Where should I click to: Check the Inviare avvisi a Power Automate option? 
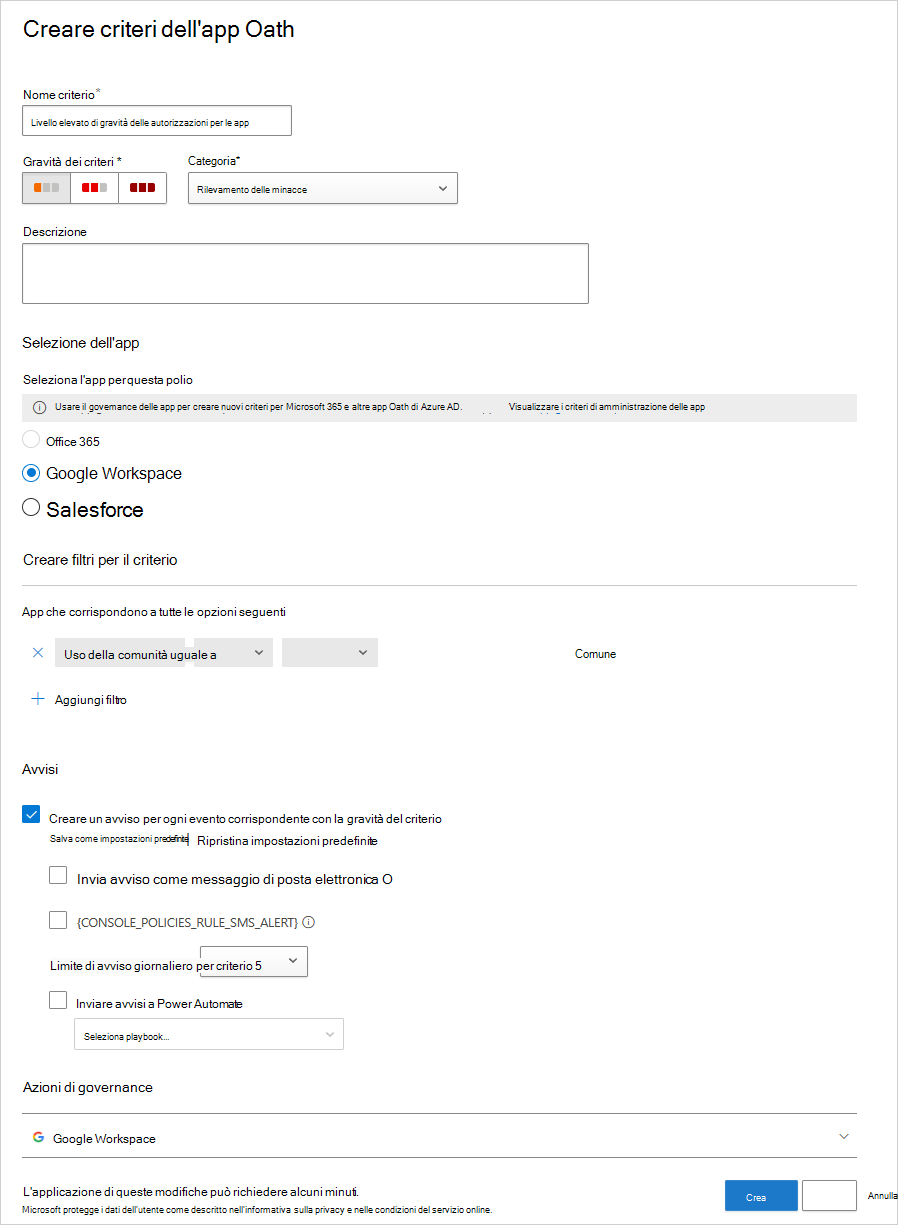pos(58,1000)
